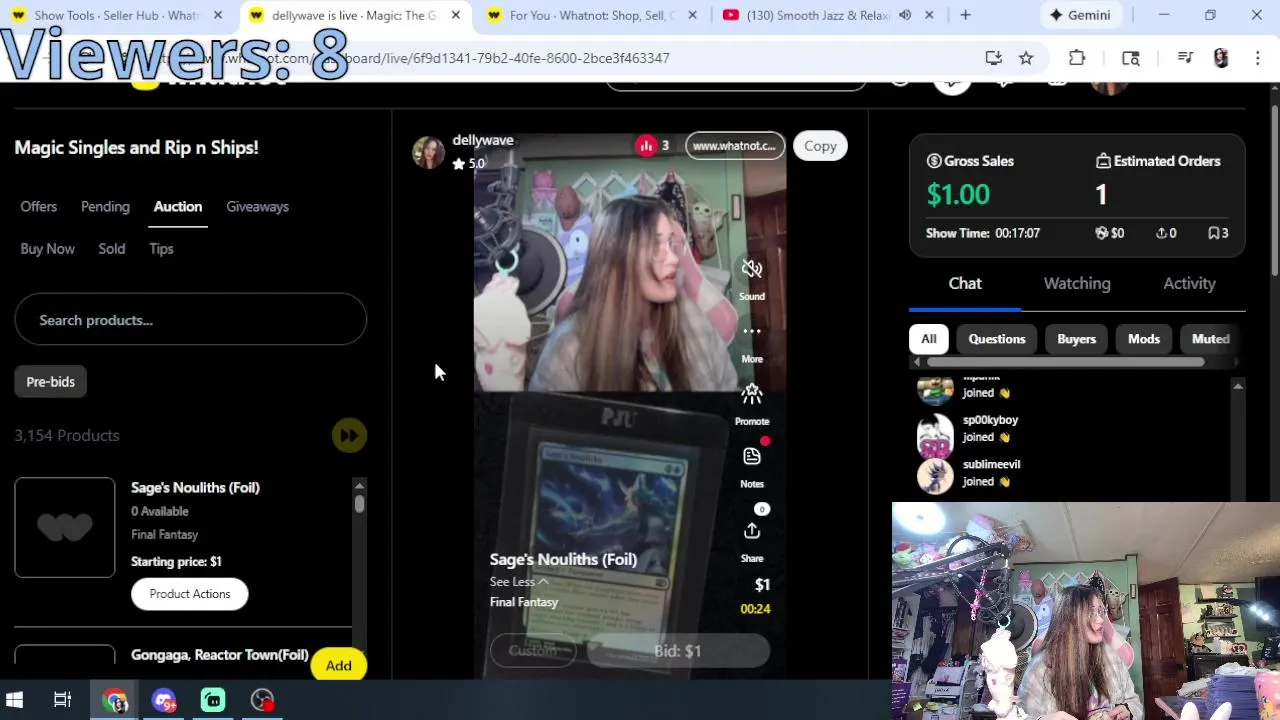
Task: Filter chat by Questions
Action: [x=997, y=338]
